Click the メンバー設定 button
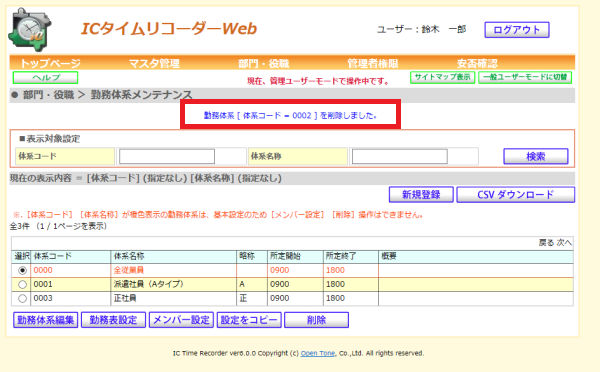The height and width of the screenshot is (372, 600). pyautogui.click(x=181, y=320)
